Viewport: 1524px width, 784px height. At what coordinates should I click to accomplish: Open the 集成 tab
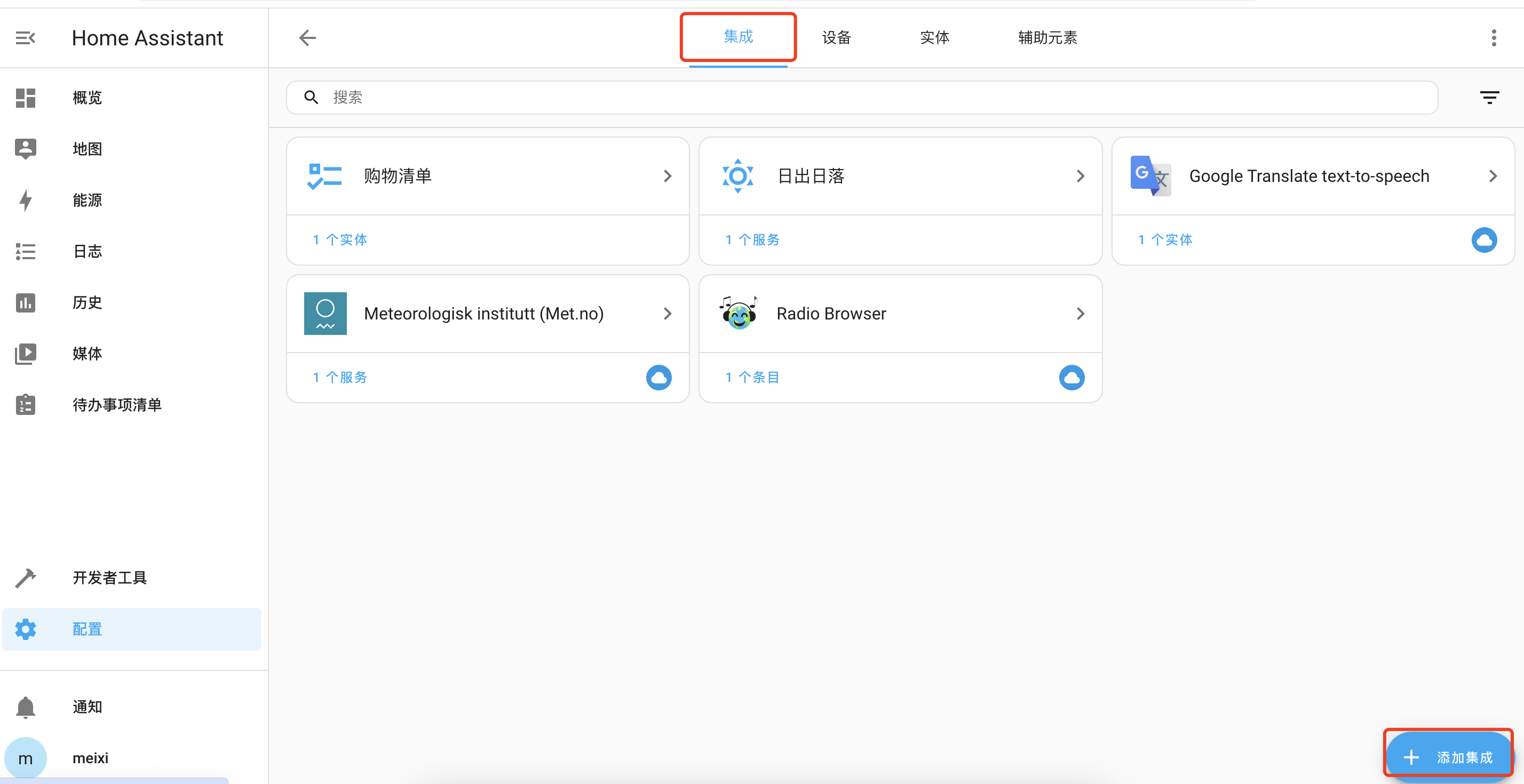pyautogui.click(x=738, y=38)
